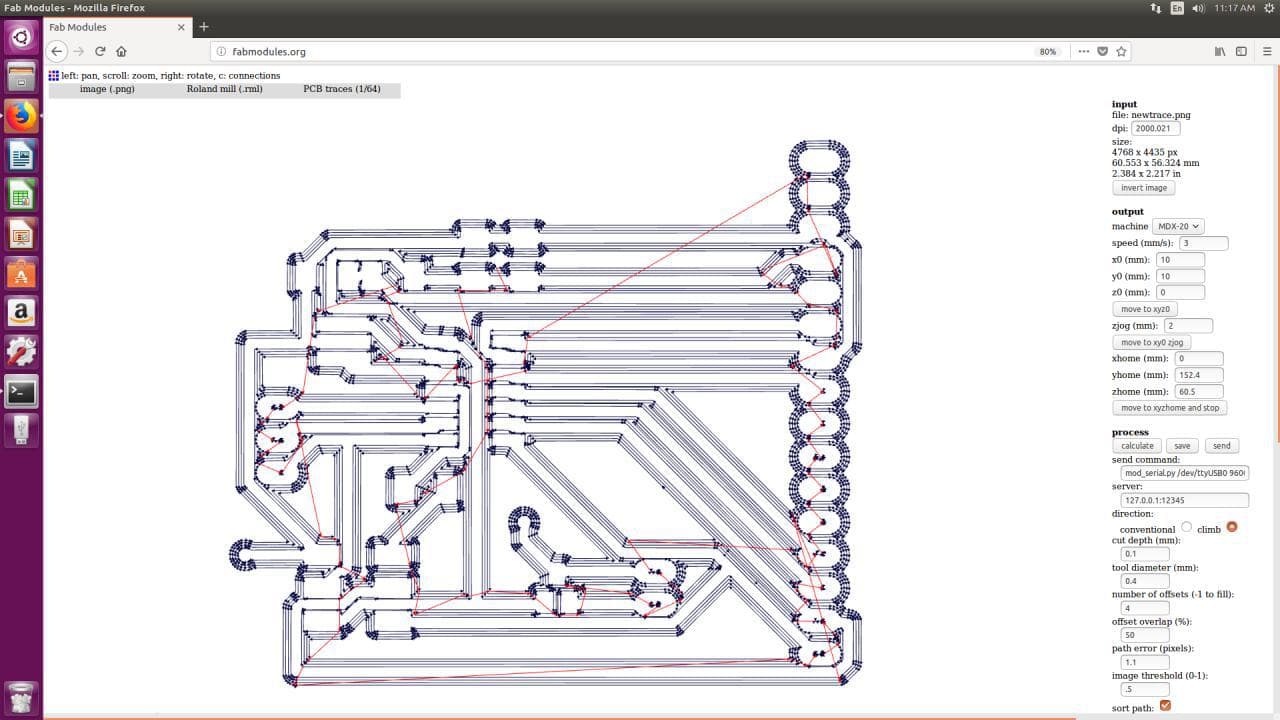The image size is (1280, 720).
Task: Reload the page with the refresh icon
Action: point(100,51)
